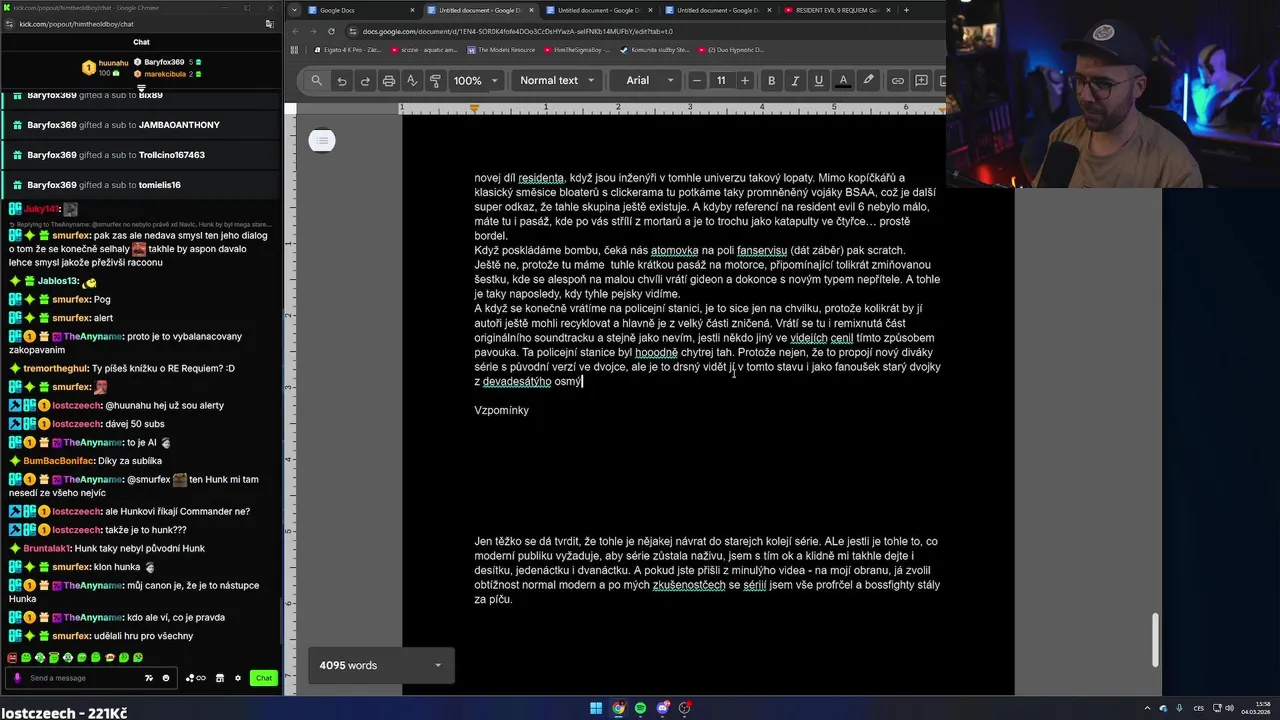Open the tab search chevron in Chrome
1280x720 pixels.
pyautogui.click(x=294, y=10)
